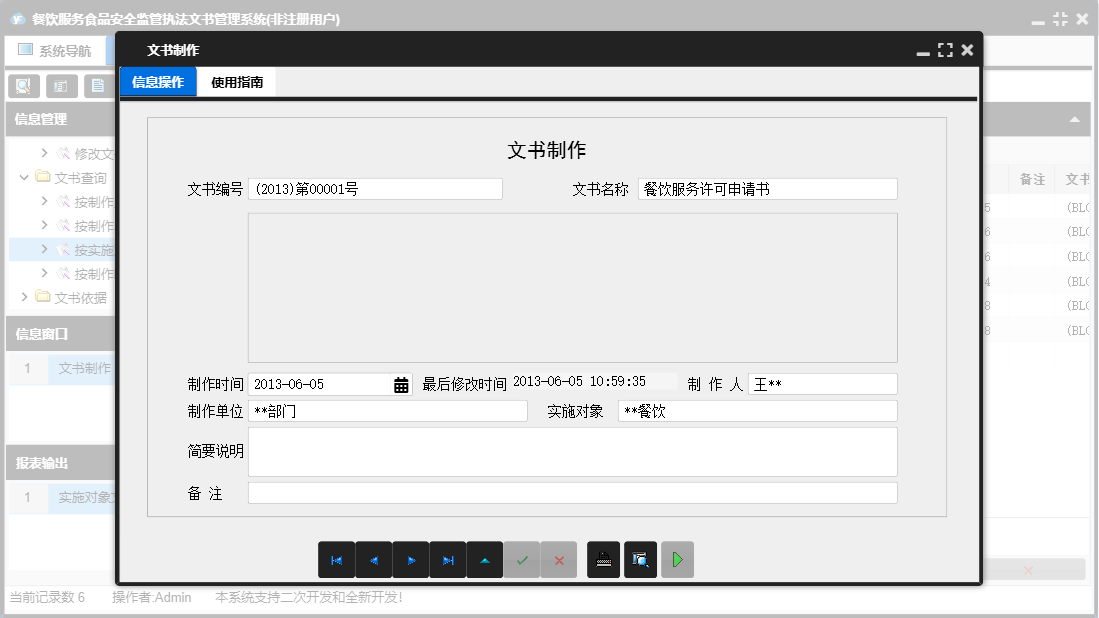Select the magnifier search icon in sidebar toolbar
The image size is (1099, 618).
click(x=22, y=85)
